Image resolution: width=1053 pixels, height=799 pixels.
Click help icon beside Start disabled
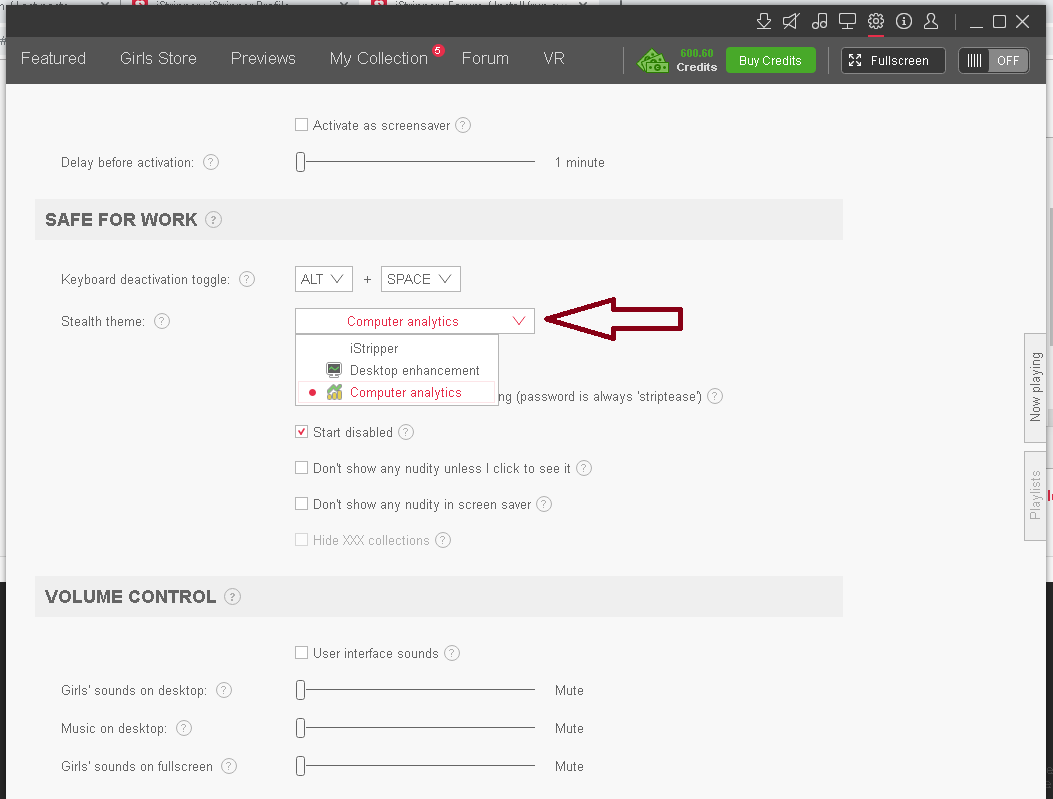(406, 432)
